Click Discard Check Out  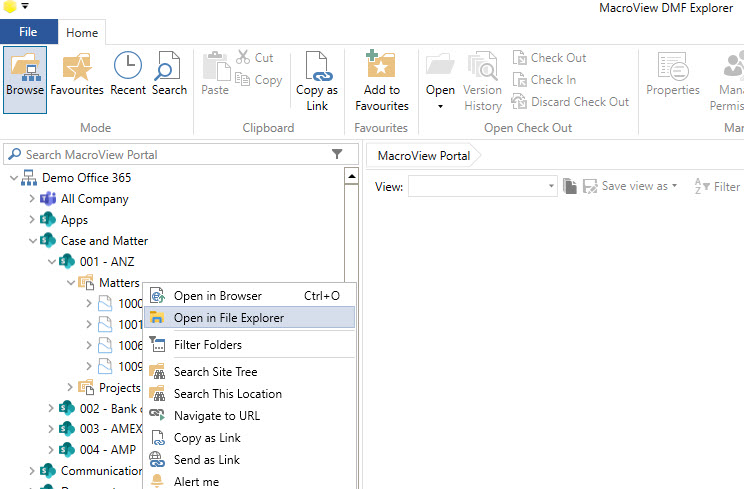coord(570,101)
